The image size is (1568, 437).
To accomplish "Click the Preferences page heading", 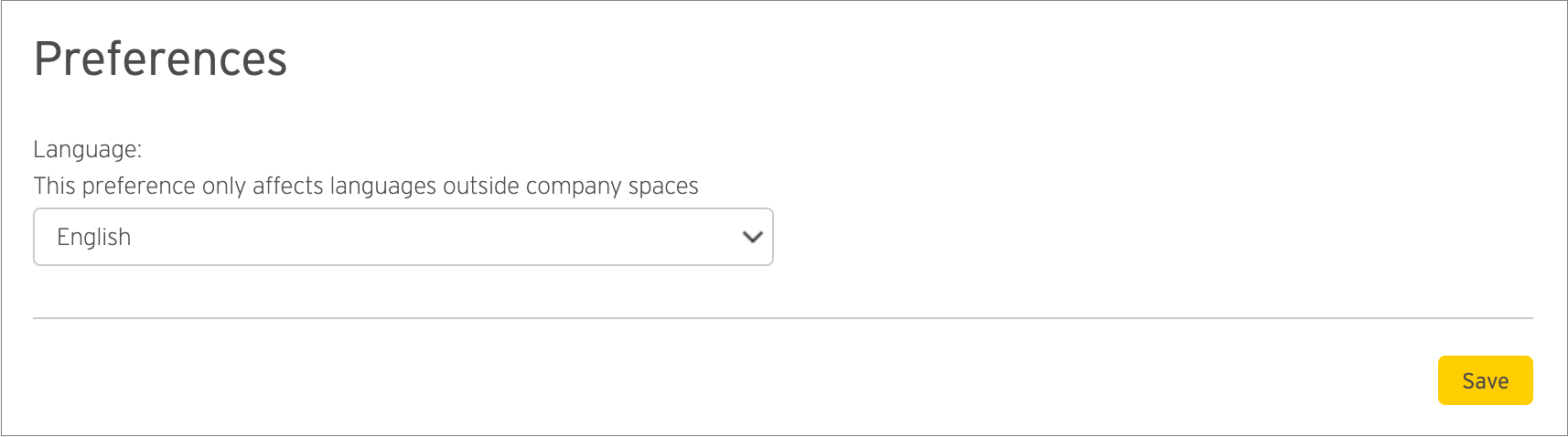I will click(x=160, y=59).
